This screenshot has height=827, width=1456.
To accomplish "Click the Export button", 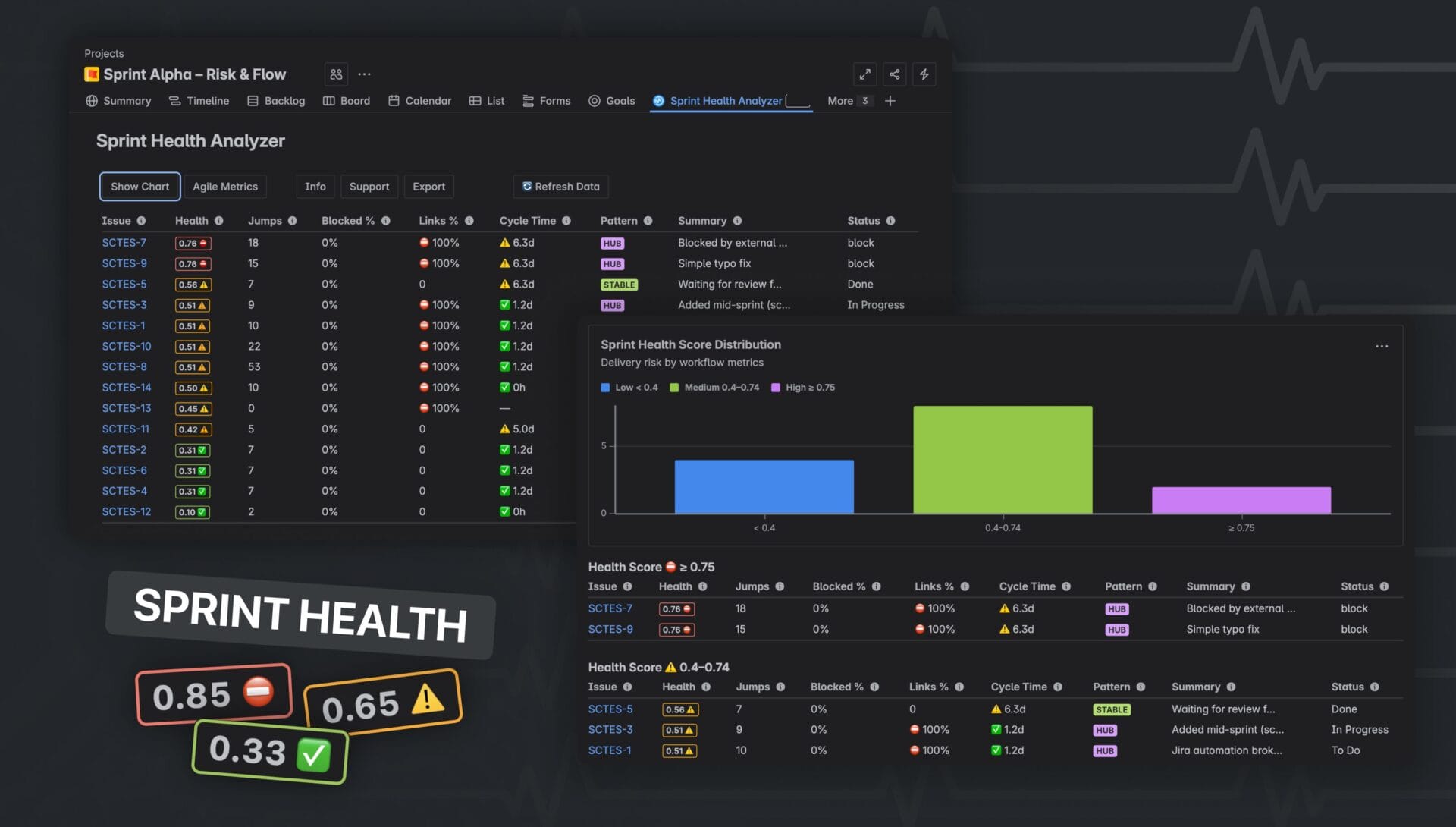I will point(428,187).
